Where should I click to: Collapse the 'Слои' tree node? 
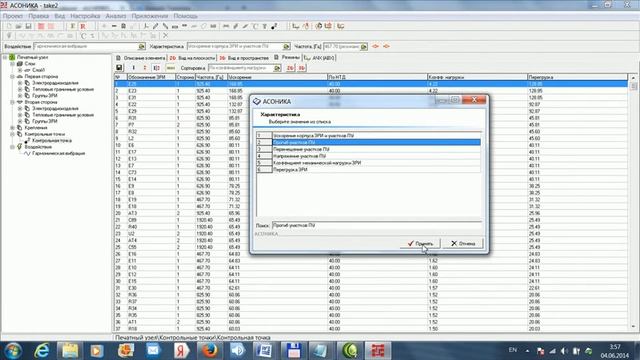pyautogui.click(x=12, y=64)
